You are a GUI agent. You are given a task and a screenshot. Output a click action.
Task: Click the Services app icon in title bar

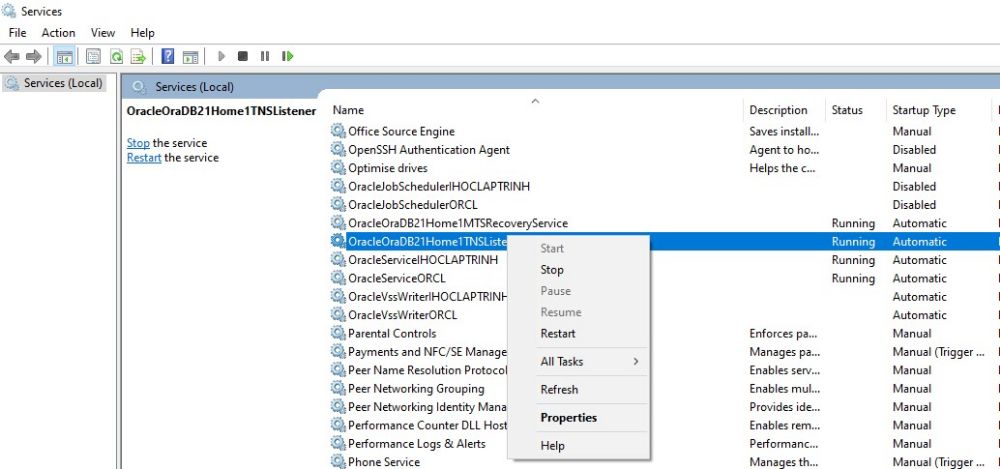pyautogui.click(x=9, y=11)
